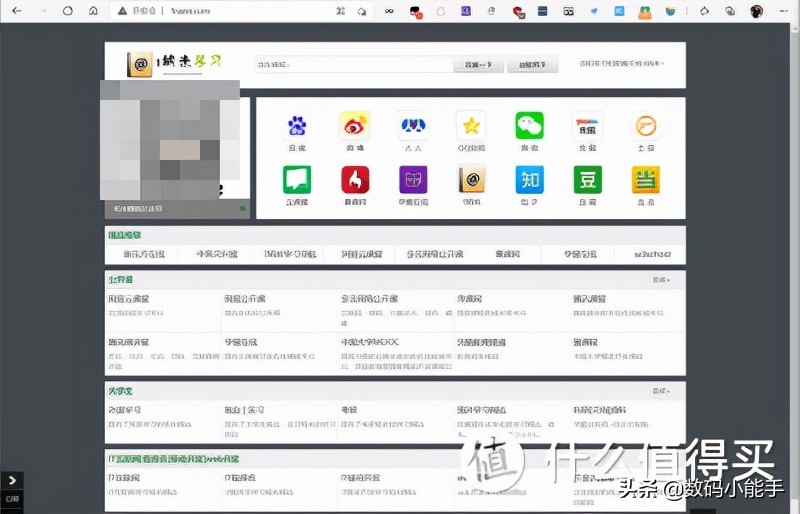The image size is (800, 514).
Task: Open the browser three-dots menu
Action: click(x=784, y=11)
